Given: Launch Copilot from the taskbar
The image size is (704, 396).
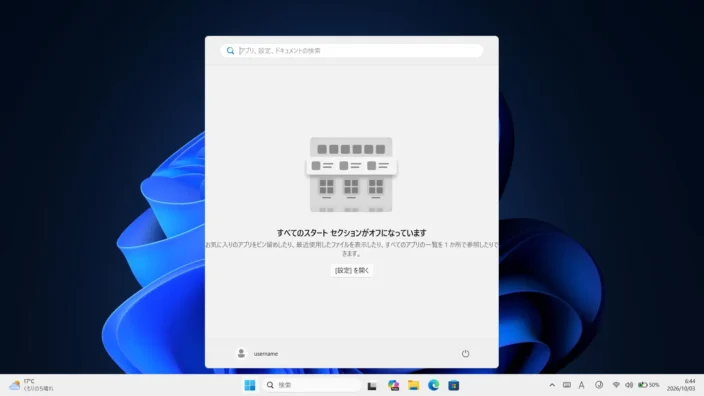Looking at the screenshot, I should [x=393, y=385].
